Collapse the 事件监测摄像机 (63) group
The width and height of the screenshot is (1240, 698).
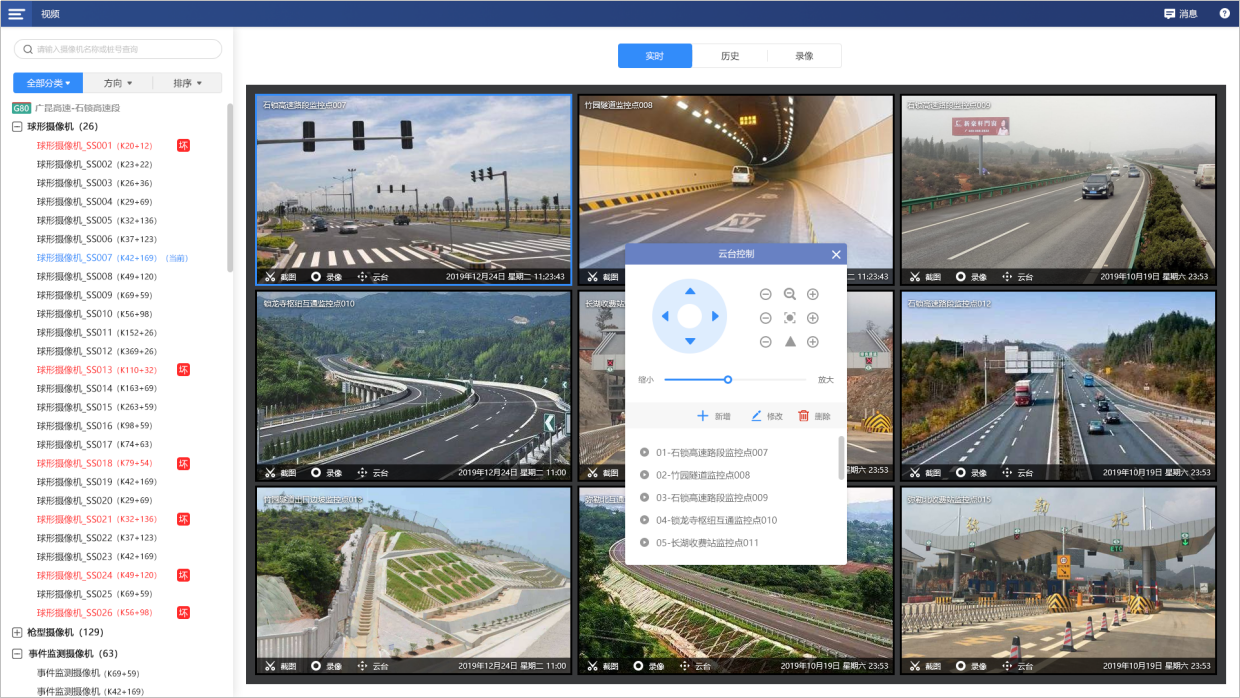(x=17, y=653)
